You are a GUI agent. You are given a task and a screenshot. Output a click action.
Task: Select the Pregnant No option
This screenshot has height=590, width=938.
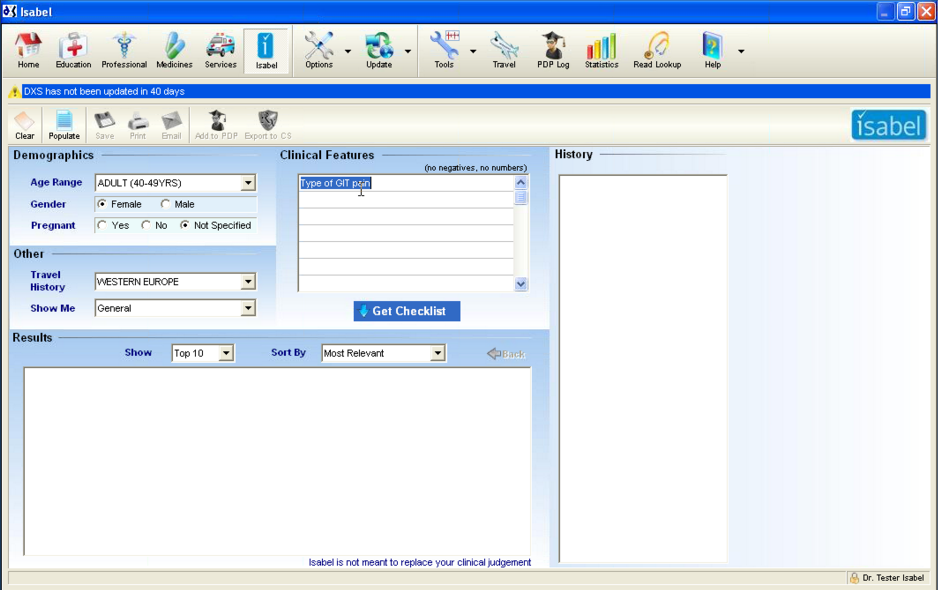pos(147,226)
